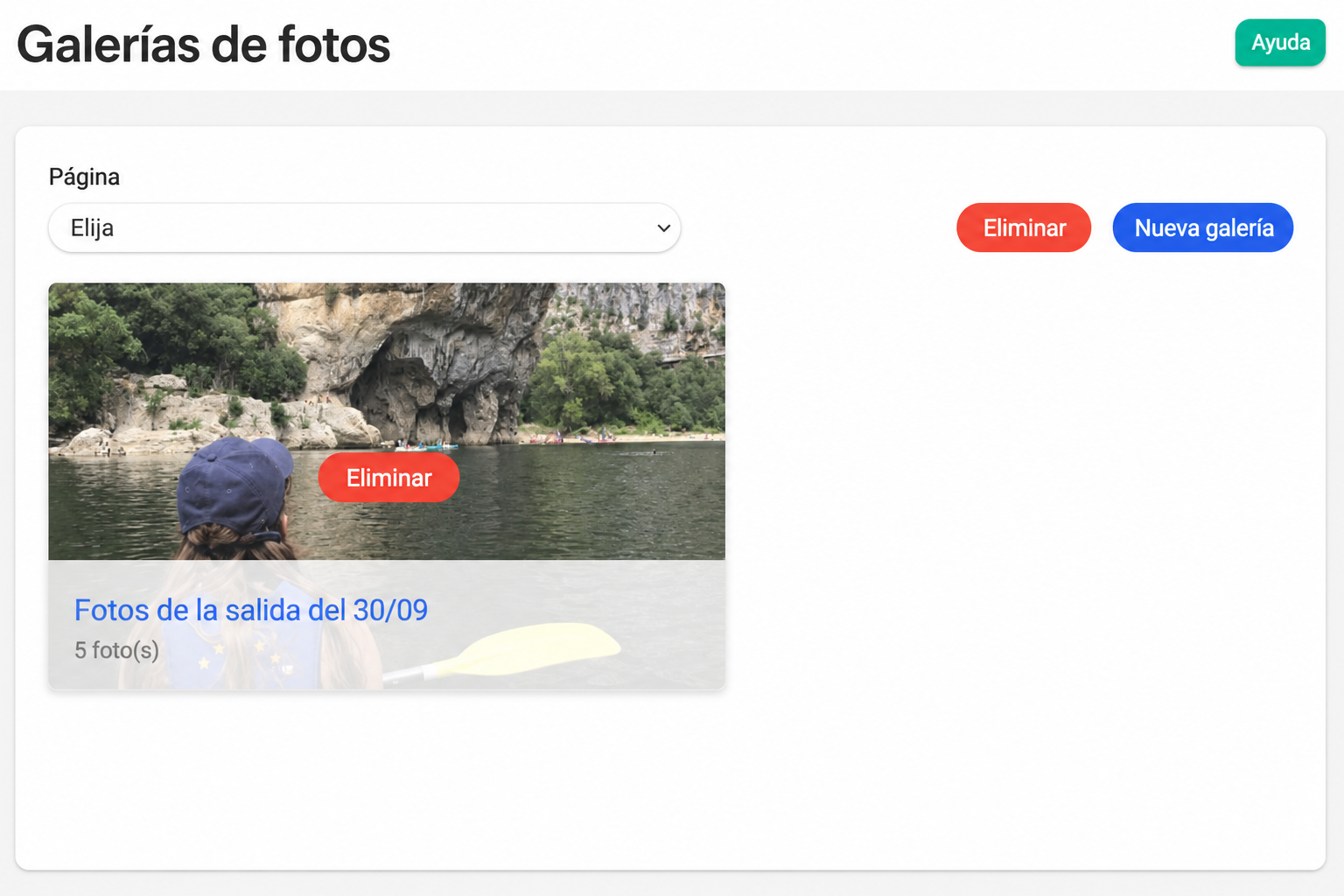
Task: Click the 5 foto(s) count label
Action: click(116, 650)
